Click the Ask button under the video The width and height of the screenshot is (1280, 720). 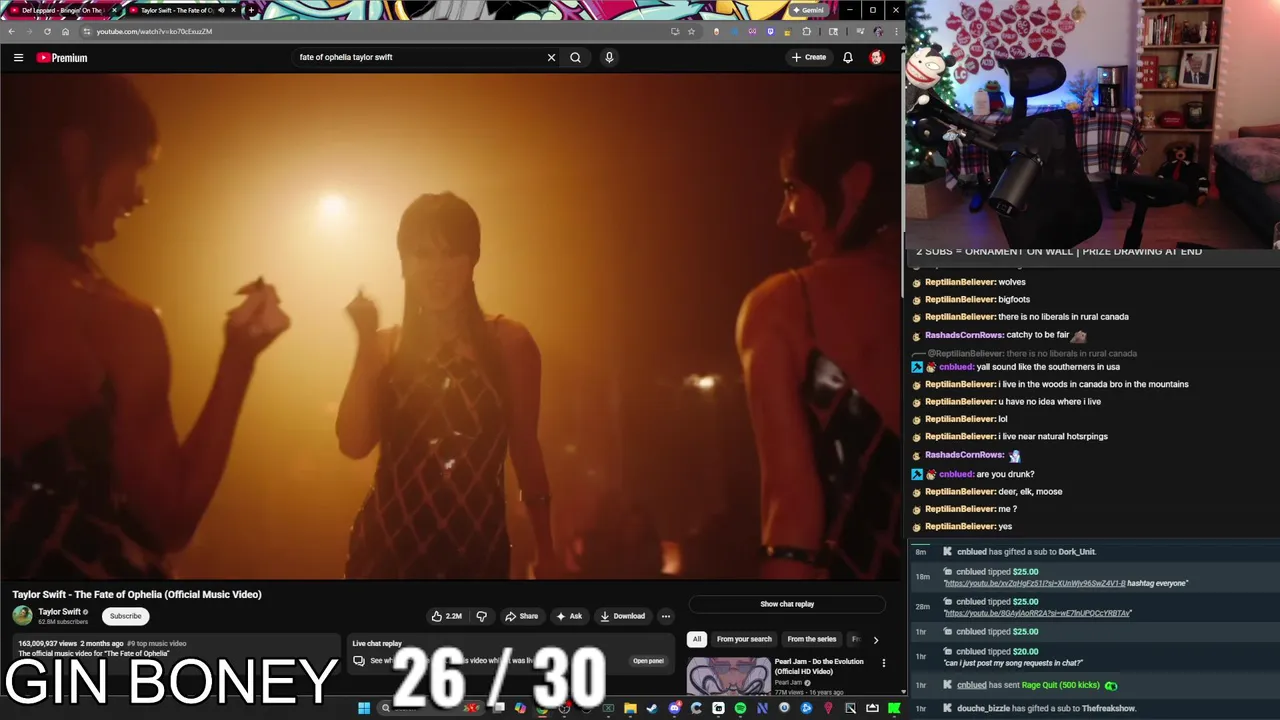click(x=569, y=616)
